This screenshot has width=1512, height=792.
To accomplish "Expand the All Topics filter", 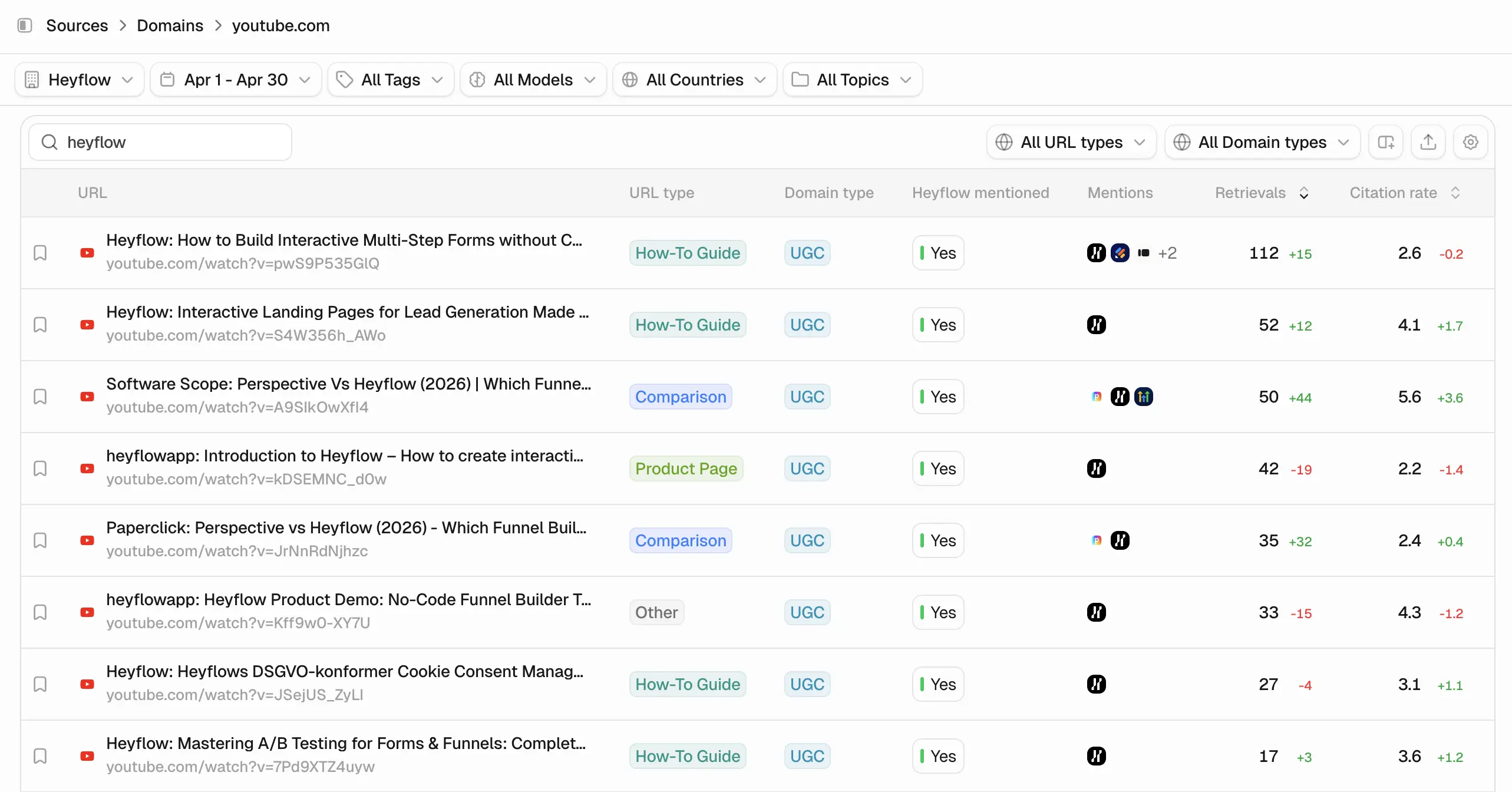I will pyautogui.click(x=853, y=80).
